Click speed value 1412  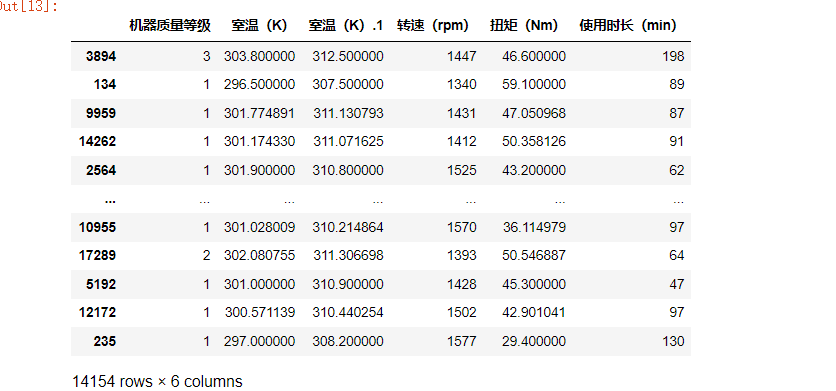click(x=462, y=142)
